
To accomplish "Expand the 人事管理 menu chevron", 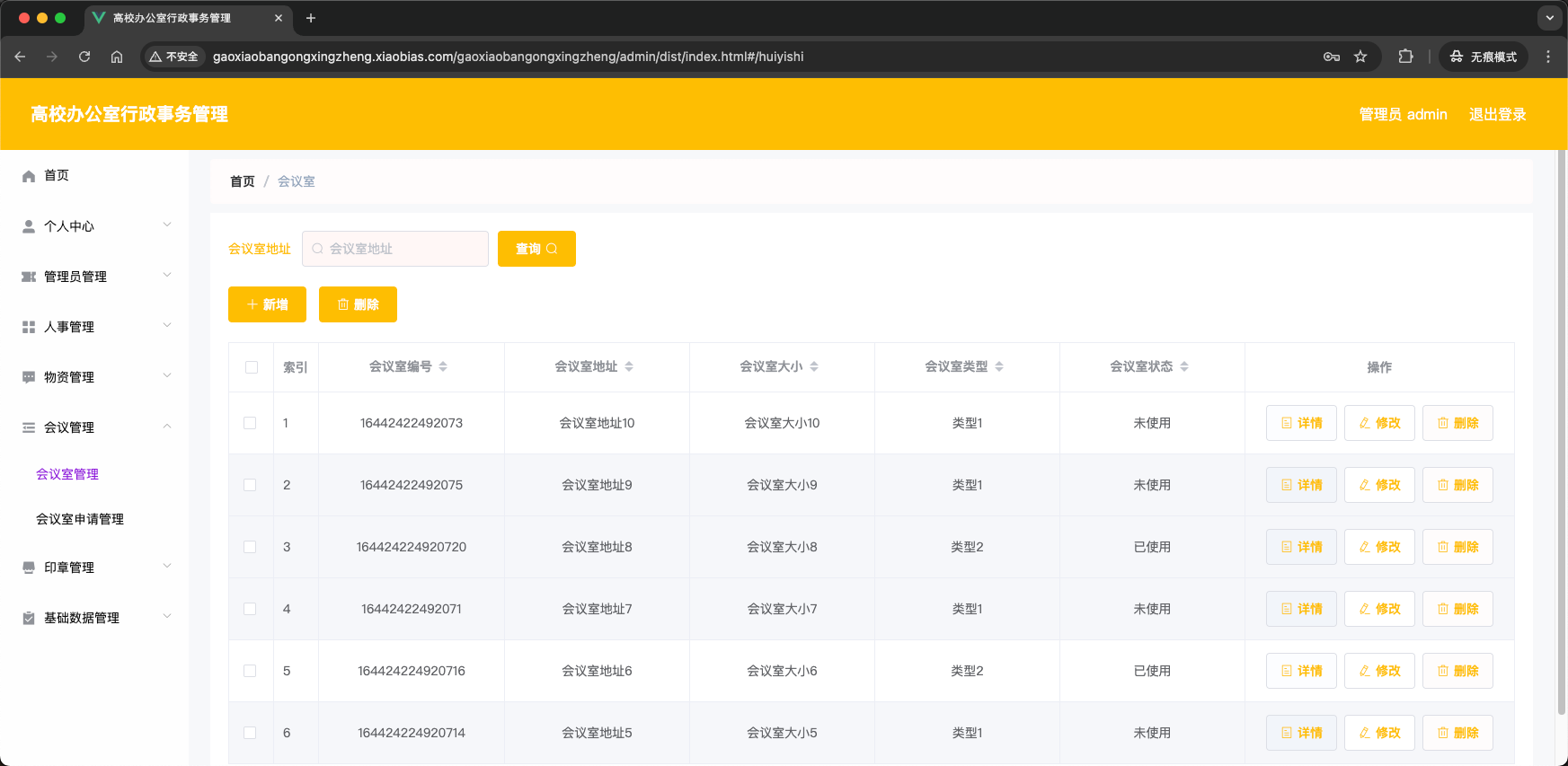I will [x=167, y=326].
